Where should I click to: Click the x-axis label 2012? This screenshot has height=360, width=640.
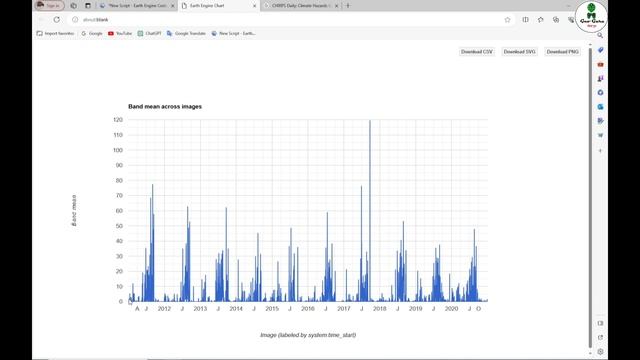click(164, 309)
